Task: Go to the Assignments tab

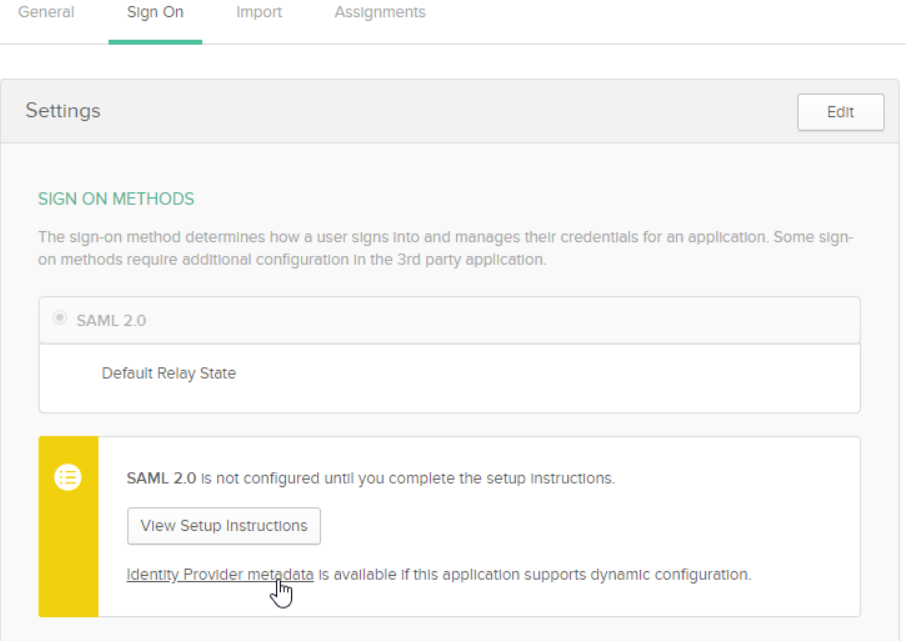Action: click(380, 13)
